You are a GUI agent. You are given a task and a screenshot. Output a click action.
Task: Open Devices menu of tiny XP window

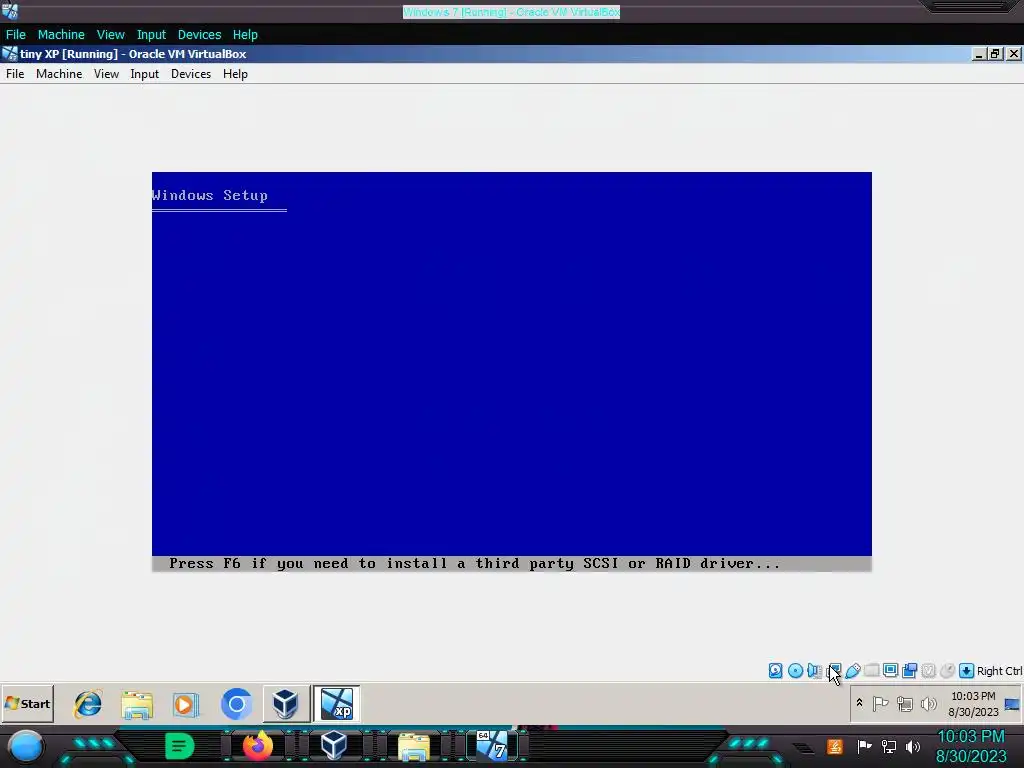pyautogui.click(x=191, y=74)
